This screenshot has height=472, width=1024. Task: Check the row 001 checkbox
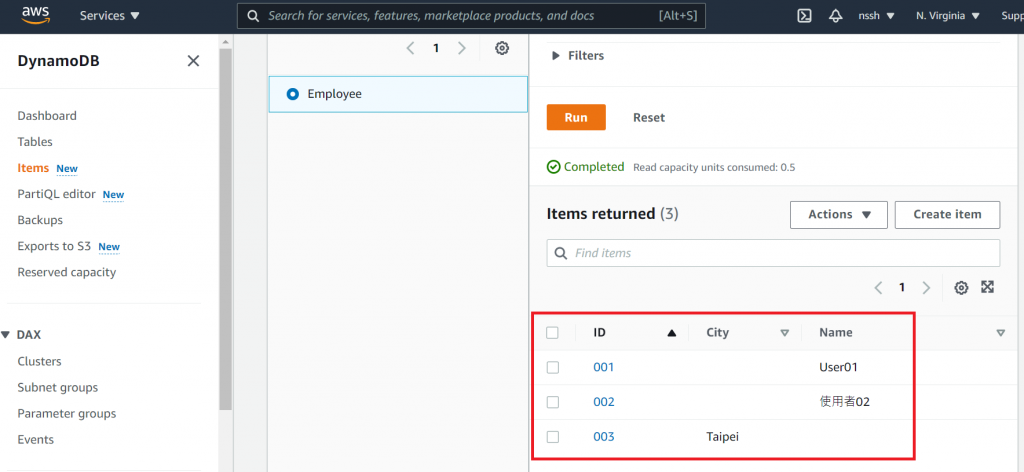click(x=552, y=367)
